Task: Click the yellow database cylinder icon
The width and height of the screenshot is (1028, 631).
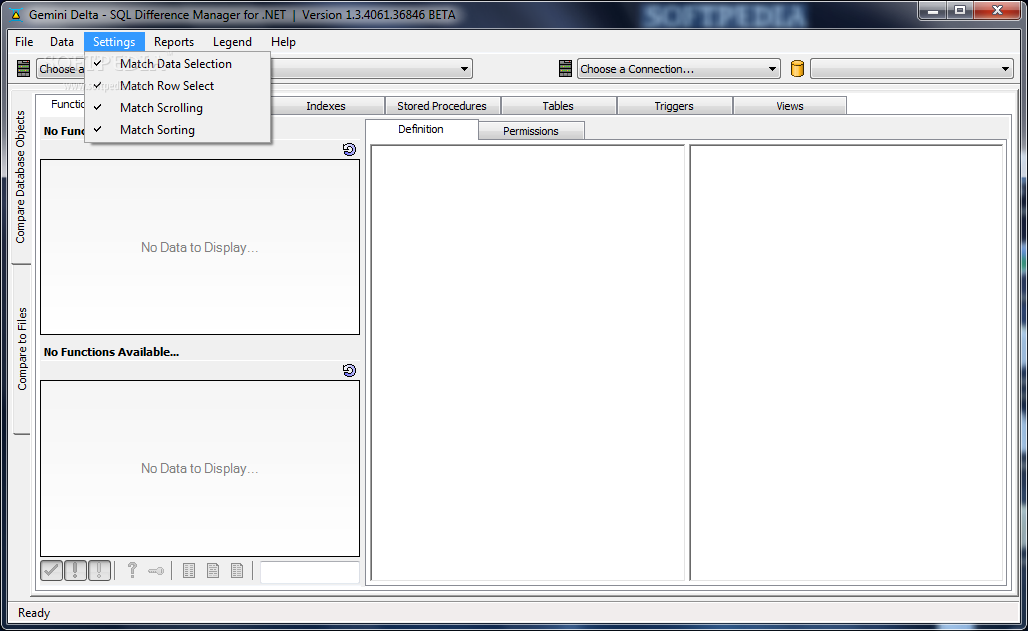Action: coord(797,68)
